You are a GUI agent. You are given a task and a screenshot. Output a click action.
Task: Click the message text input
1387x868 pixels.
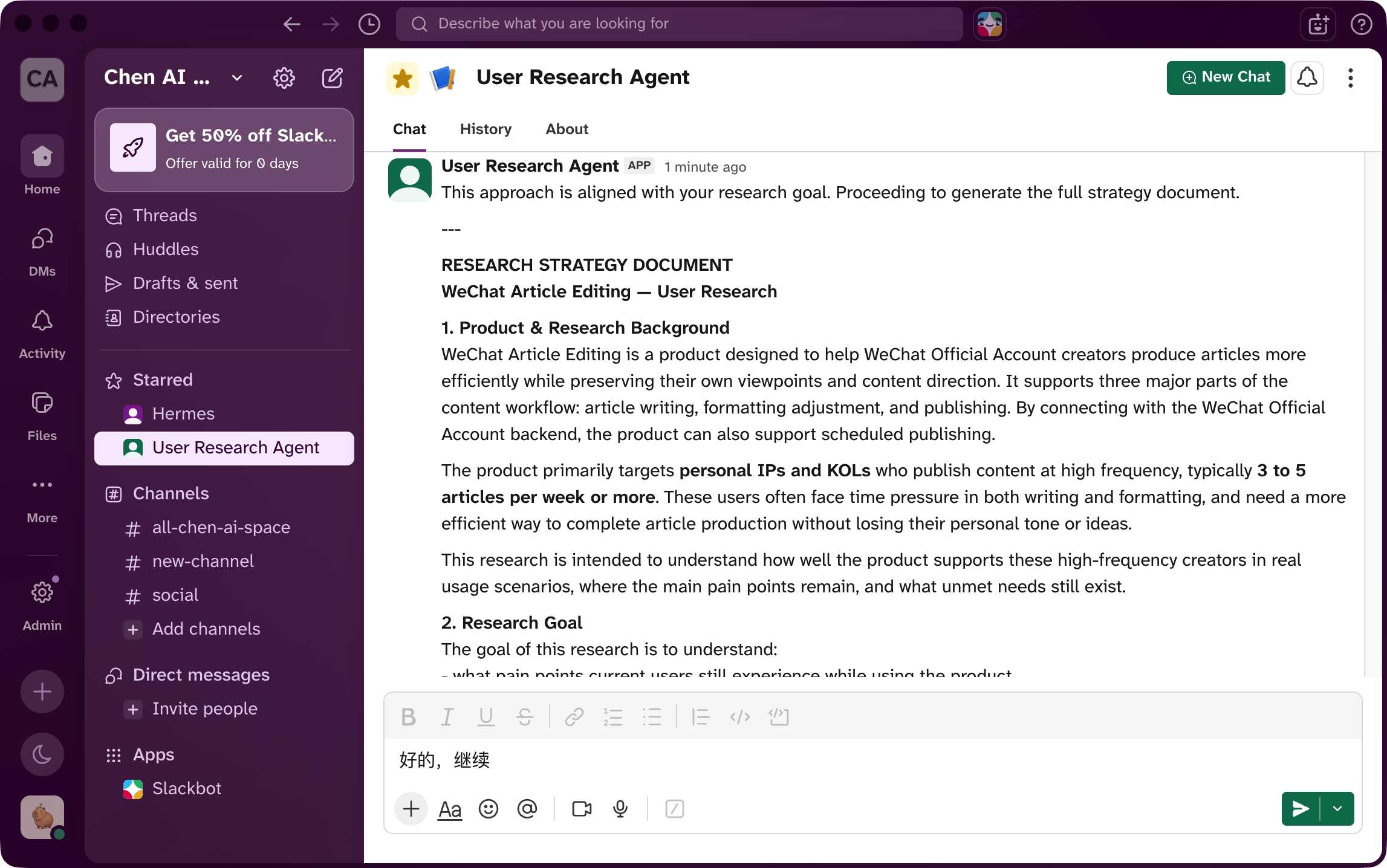pyautogui.click(x=872, y=760)
